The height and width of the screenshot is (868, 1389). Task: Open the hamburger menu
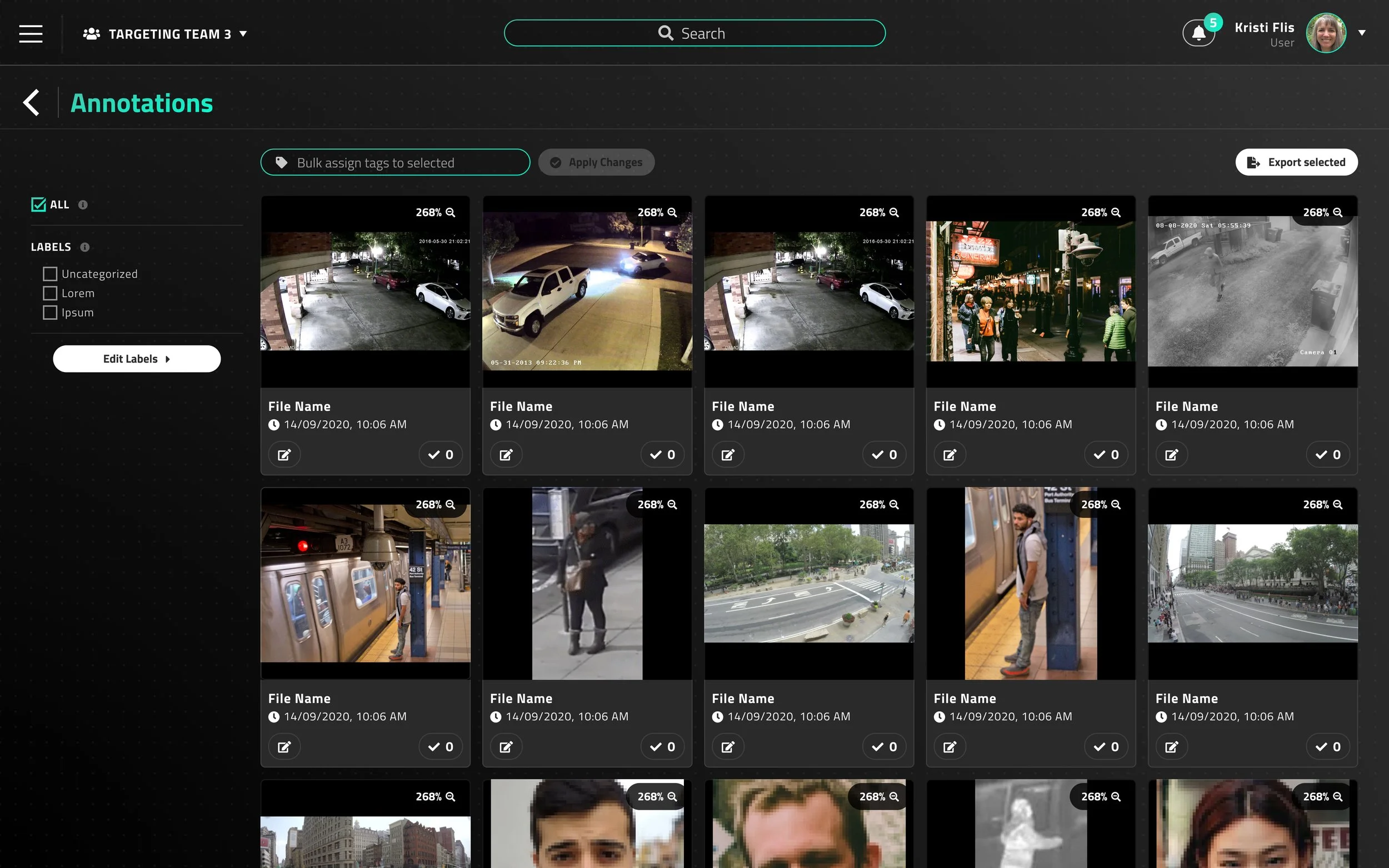click(31, 34)
